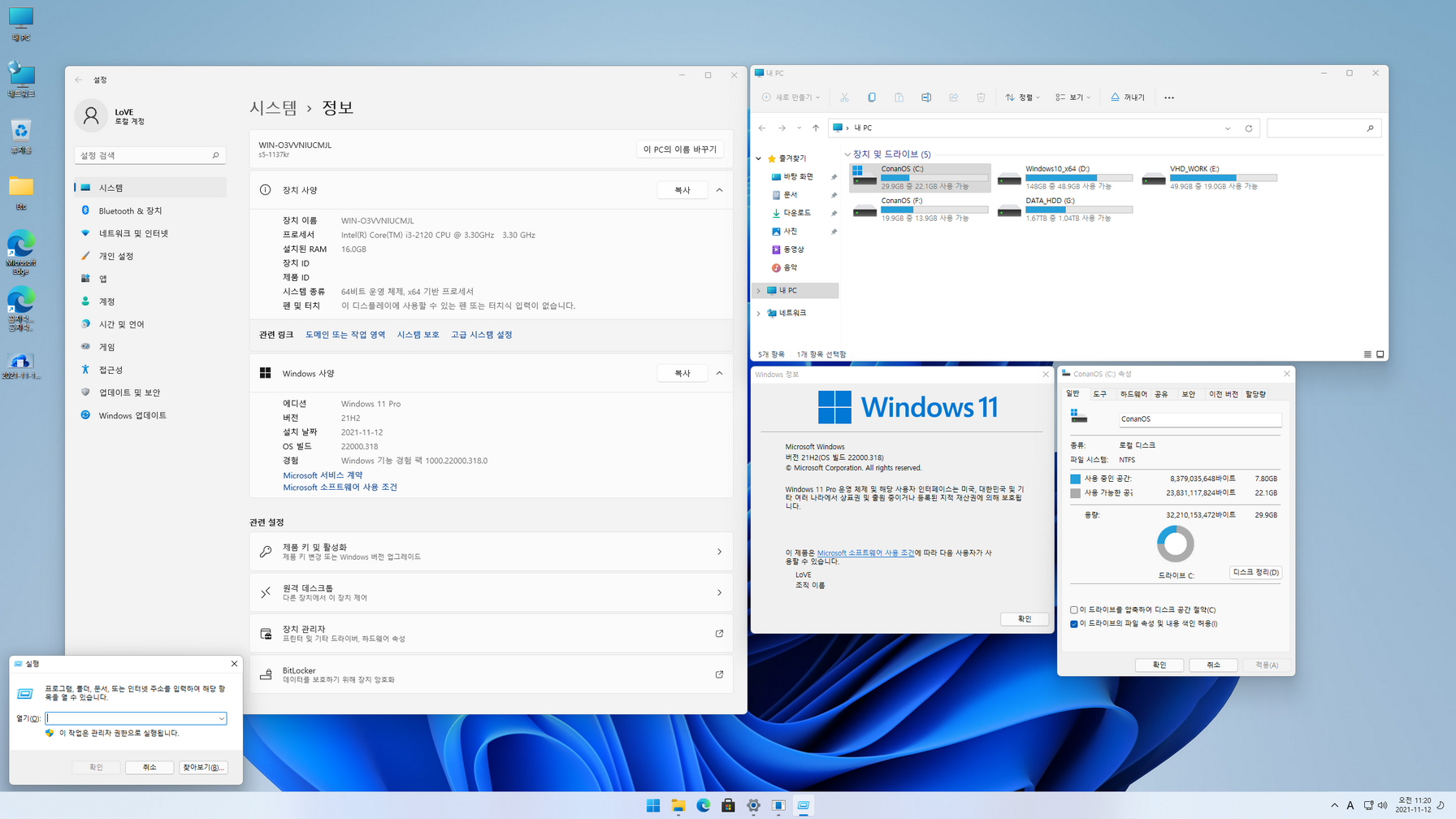Click the File Explorer search box
The width and height of the screenshot is (1456, 819).
tap(1324, 128)
